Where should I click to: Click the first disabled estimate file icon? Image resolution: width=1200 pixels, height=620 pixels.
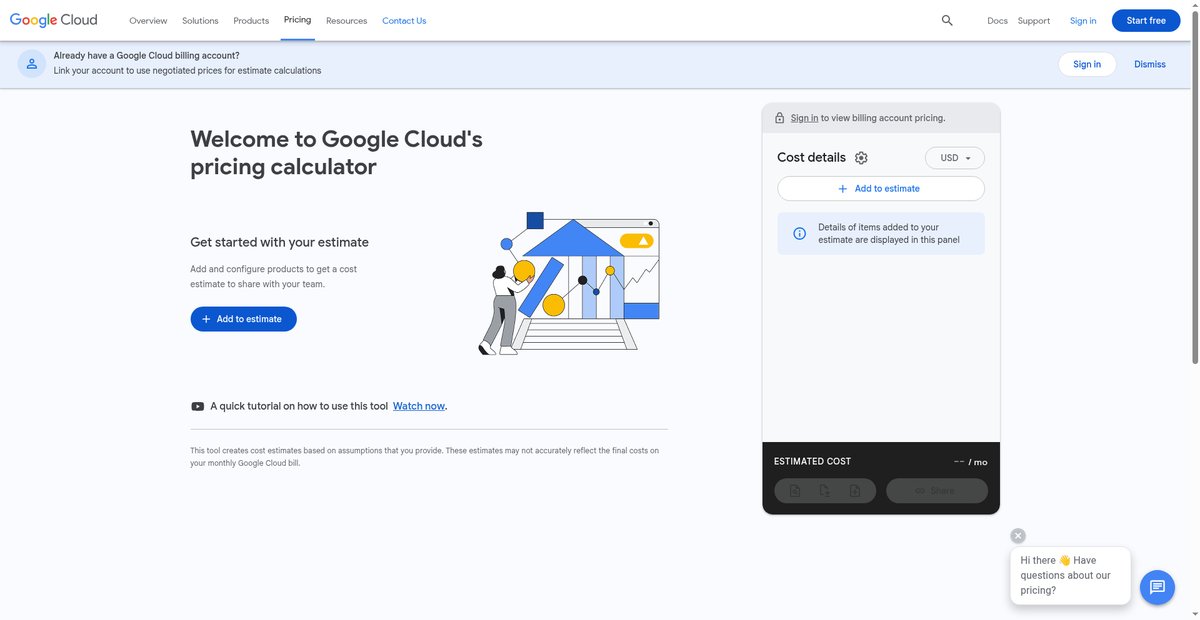(x=795, y=491)
